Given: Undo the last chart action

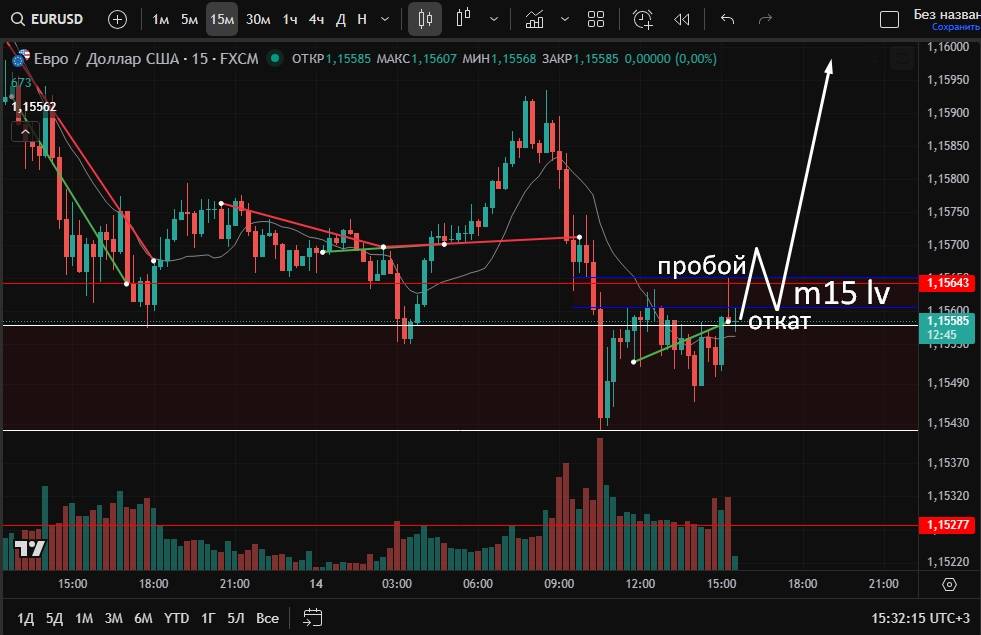Looking at the screenshot, I should point(727,19).
